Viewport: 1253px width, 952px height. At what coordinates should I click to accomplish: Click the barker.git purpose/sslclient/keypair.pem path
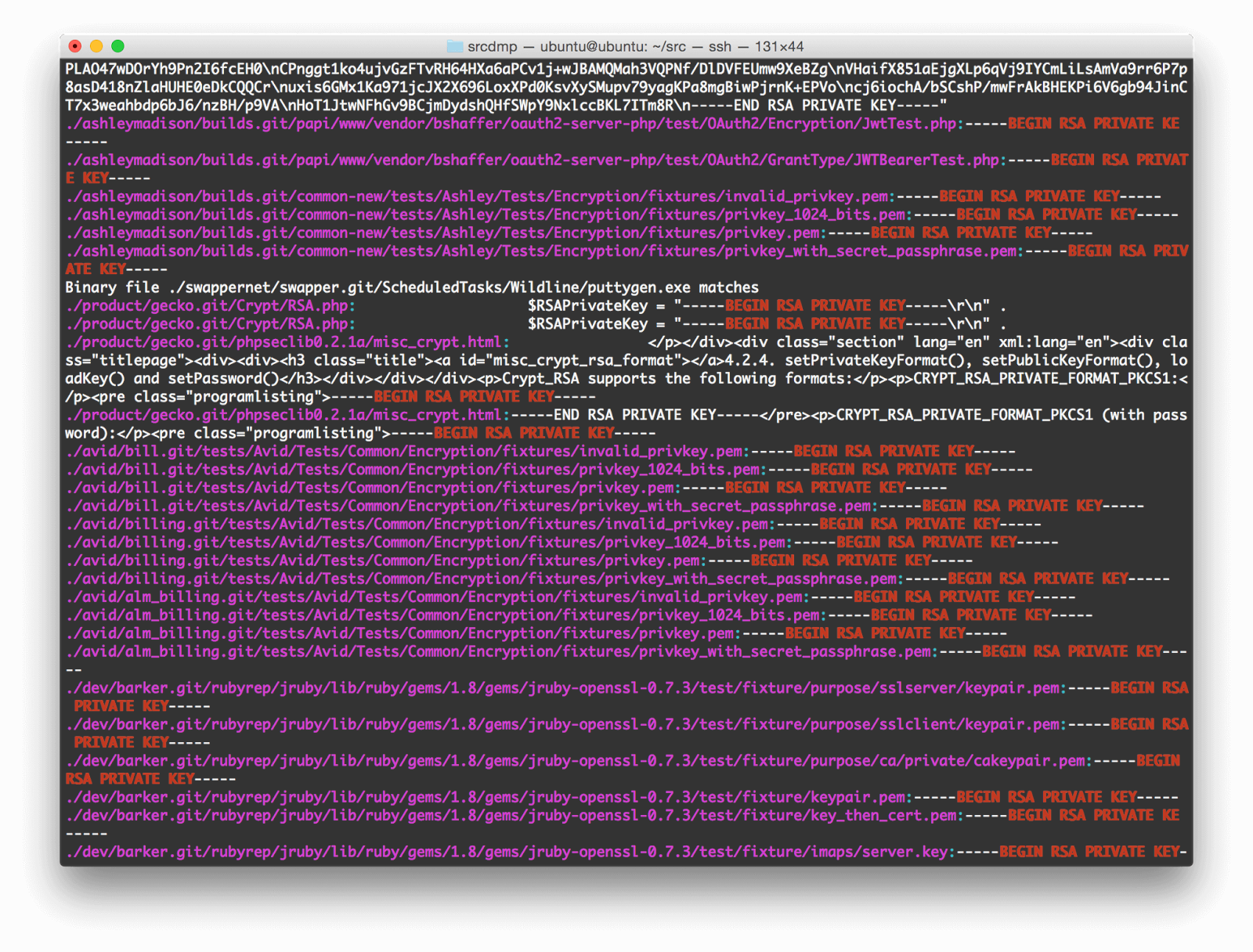pyautogui.click(x=562, y=724)
